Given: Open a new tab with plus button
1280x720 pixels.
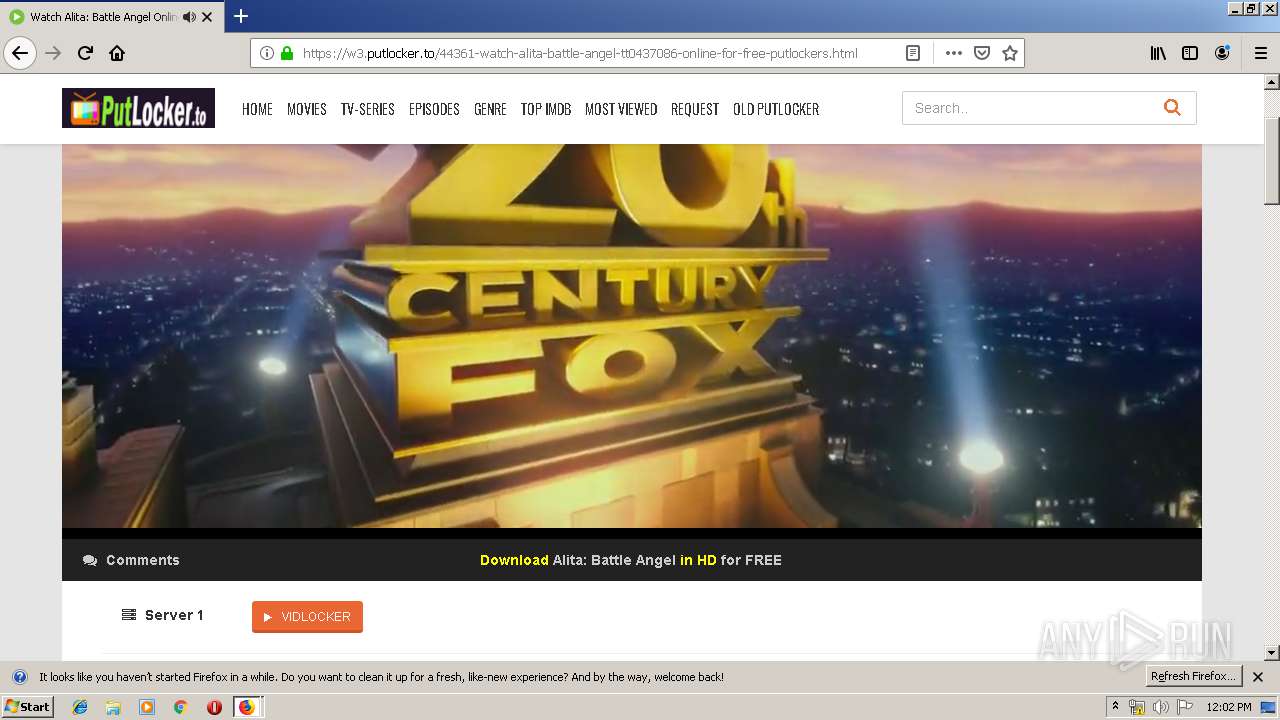Looking at the screenshot, I should coord(241,16).
